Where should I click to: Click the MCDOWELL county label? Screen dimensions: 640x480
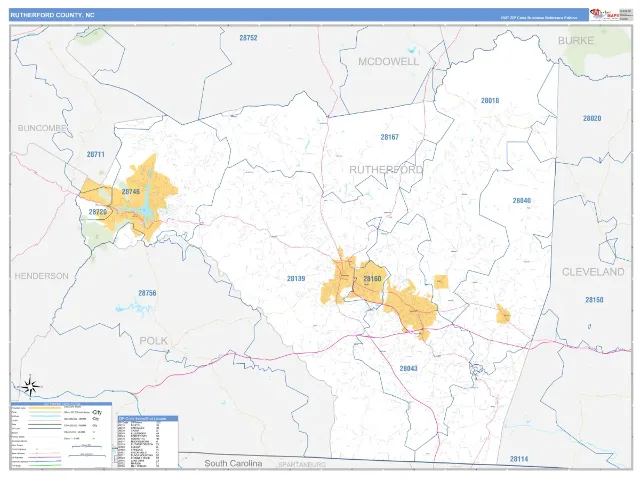(389, 62)
